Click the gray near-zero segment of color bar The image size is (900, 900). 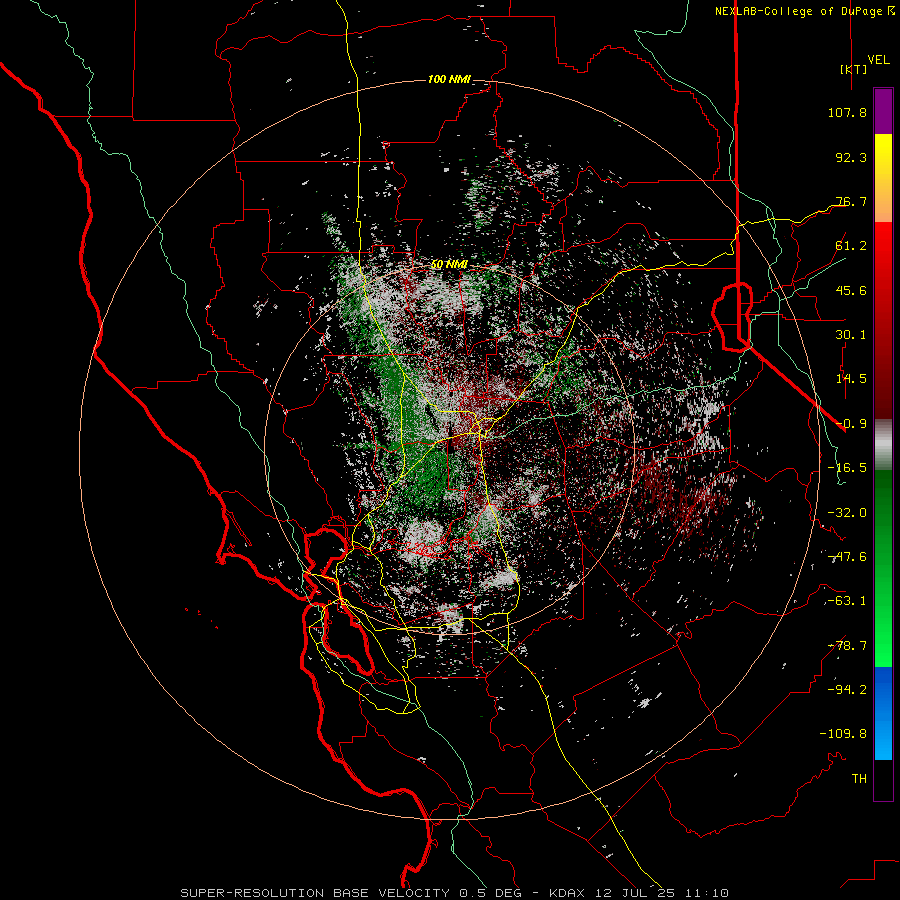[x=883, y=444]
